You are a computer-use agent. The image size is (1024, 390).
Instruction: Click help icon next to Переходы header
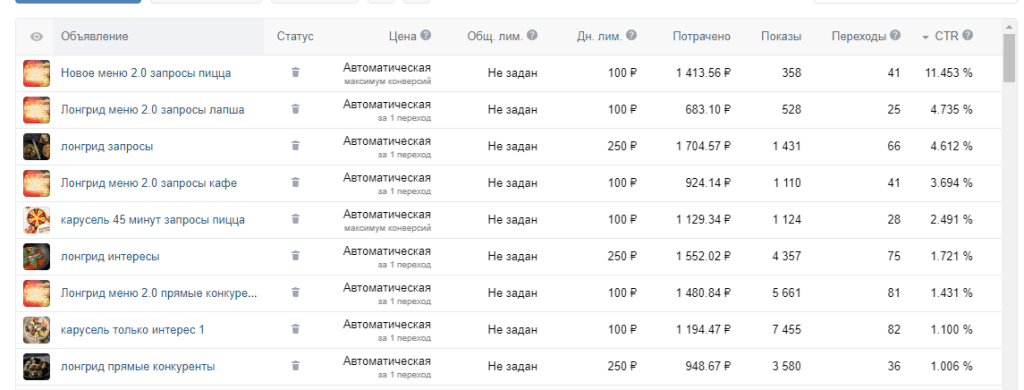click(x=895, y=35)
